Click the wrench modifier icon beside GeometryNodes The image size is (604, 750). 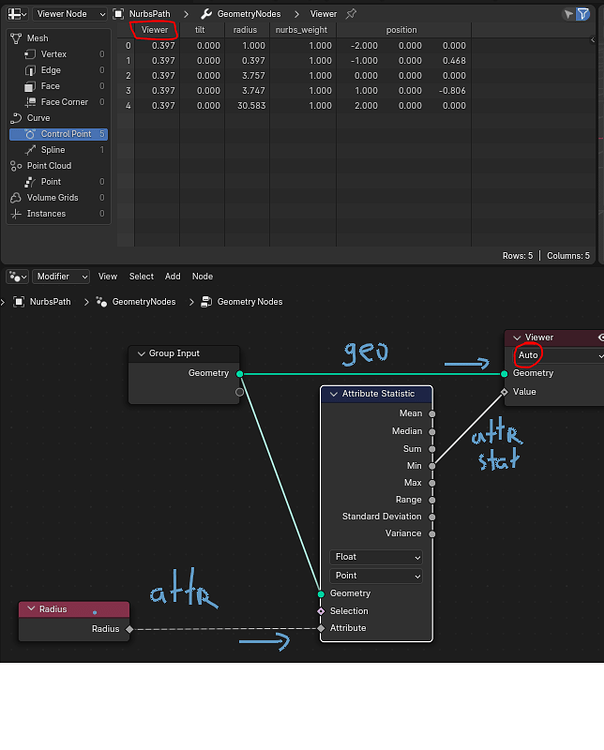(206, 14)
